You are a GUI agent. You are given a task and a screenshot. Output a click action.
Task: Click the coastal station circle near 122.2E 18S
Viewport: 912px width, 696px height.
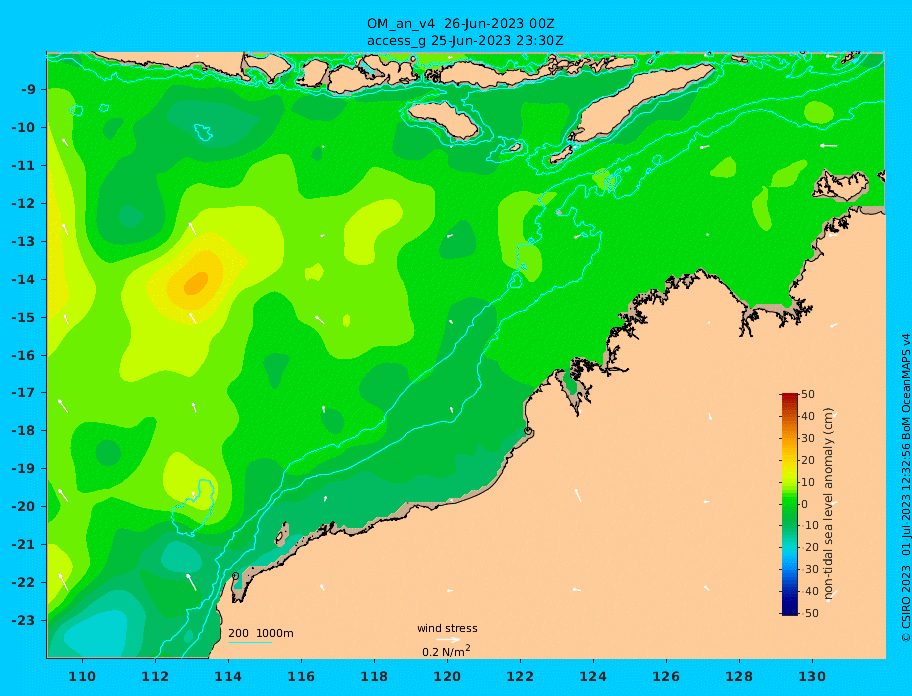tap(528, 431)
